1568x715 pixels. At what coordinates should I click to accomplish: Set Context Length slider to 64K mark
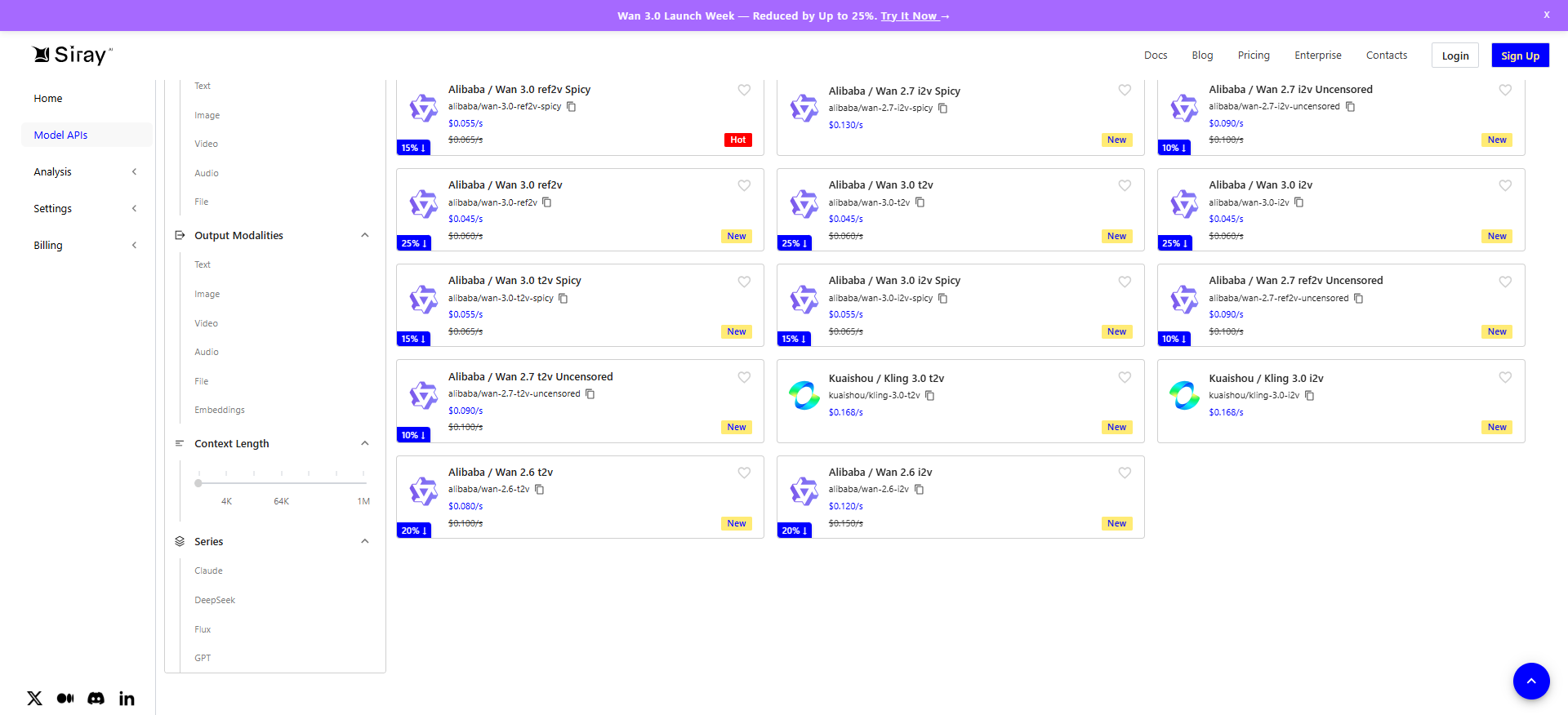pyautogui.click(x=282, y=483)
